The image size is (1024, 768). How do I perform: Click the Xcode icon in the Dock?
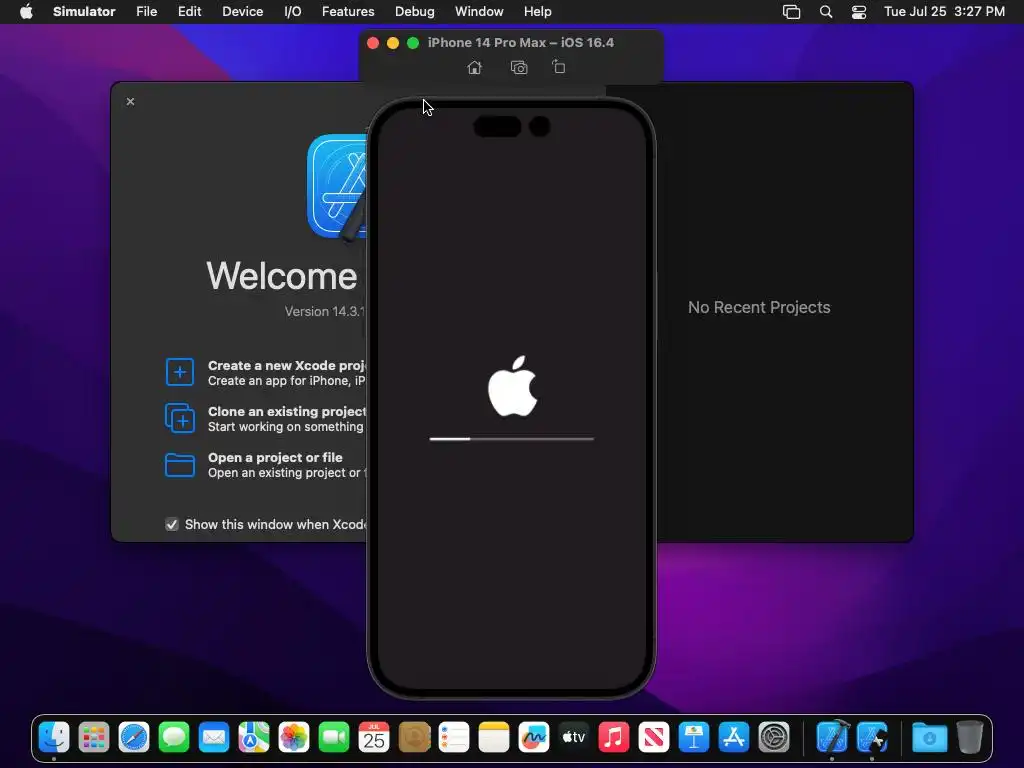833,737
